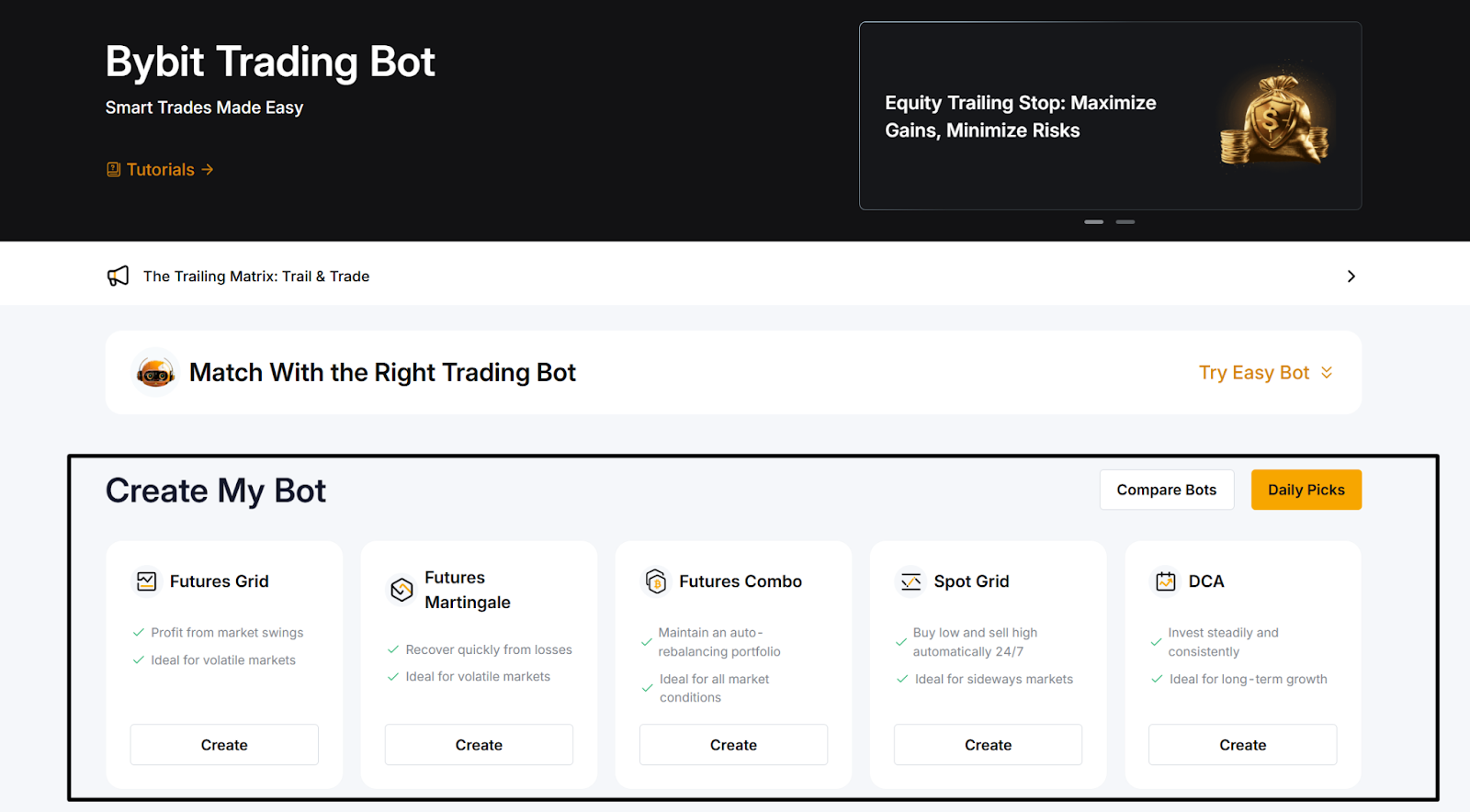Open the Tutorials link

pyautogui.click(x=160, y=170)
